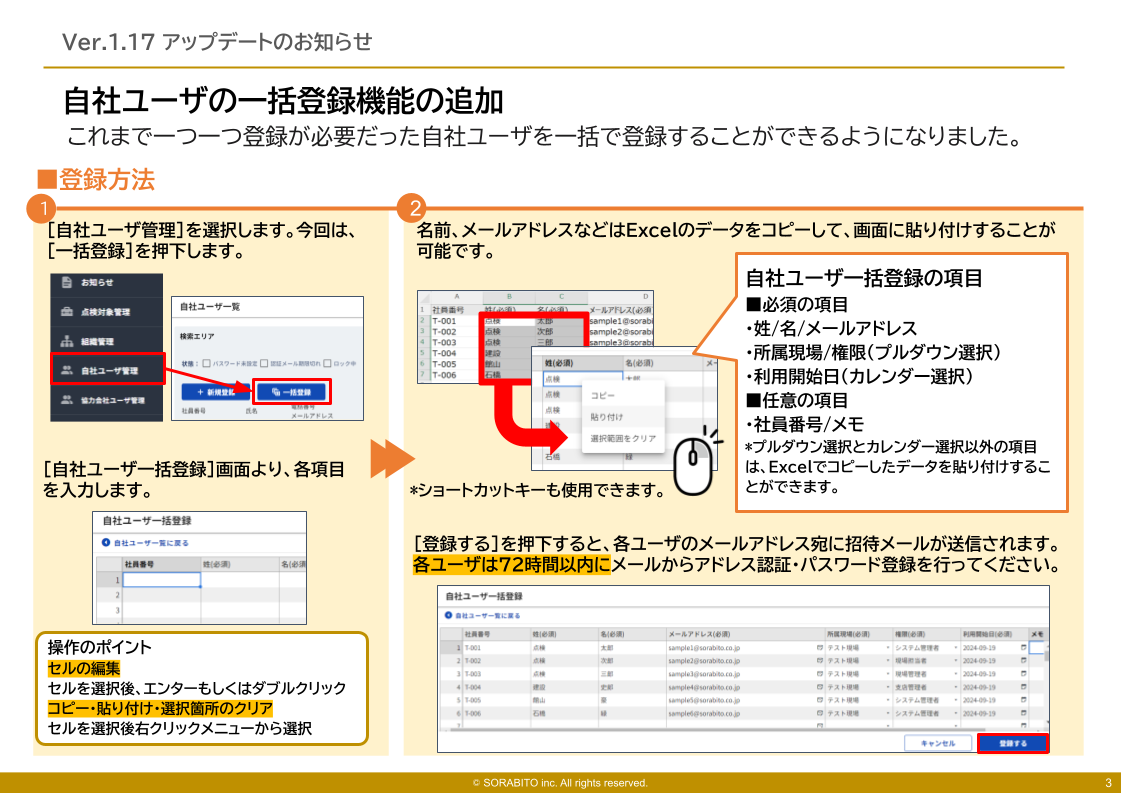Screen dimensions: 1121x793
Task: Click the 登録する button
Action: [x=1011, y=744]
